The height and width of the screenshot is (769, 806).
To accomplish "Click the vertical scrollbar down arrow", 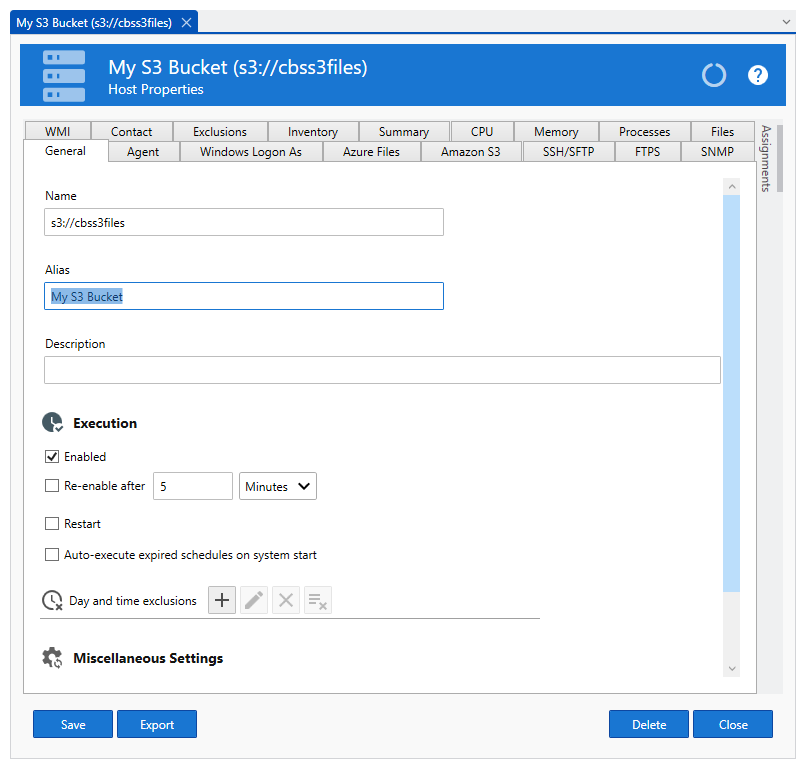I will [x=731, y=668].
